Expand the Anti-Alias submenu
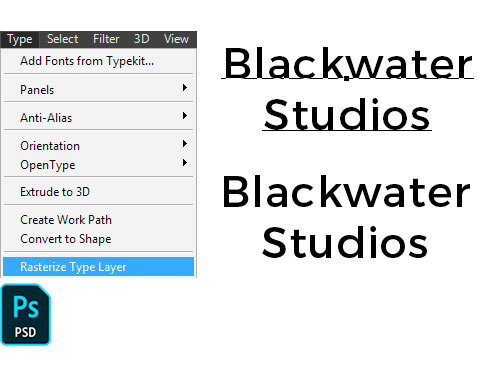The width and height of the screenshot is (491, 377). click(98, 117)
